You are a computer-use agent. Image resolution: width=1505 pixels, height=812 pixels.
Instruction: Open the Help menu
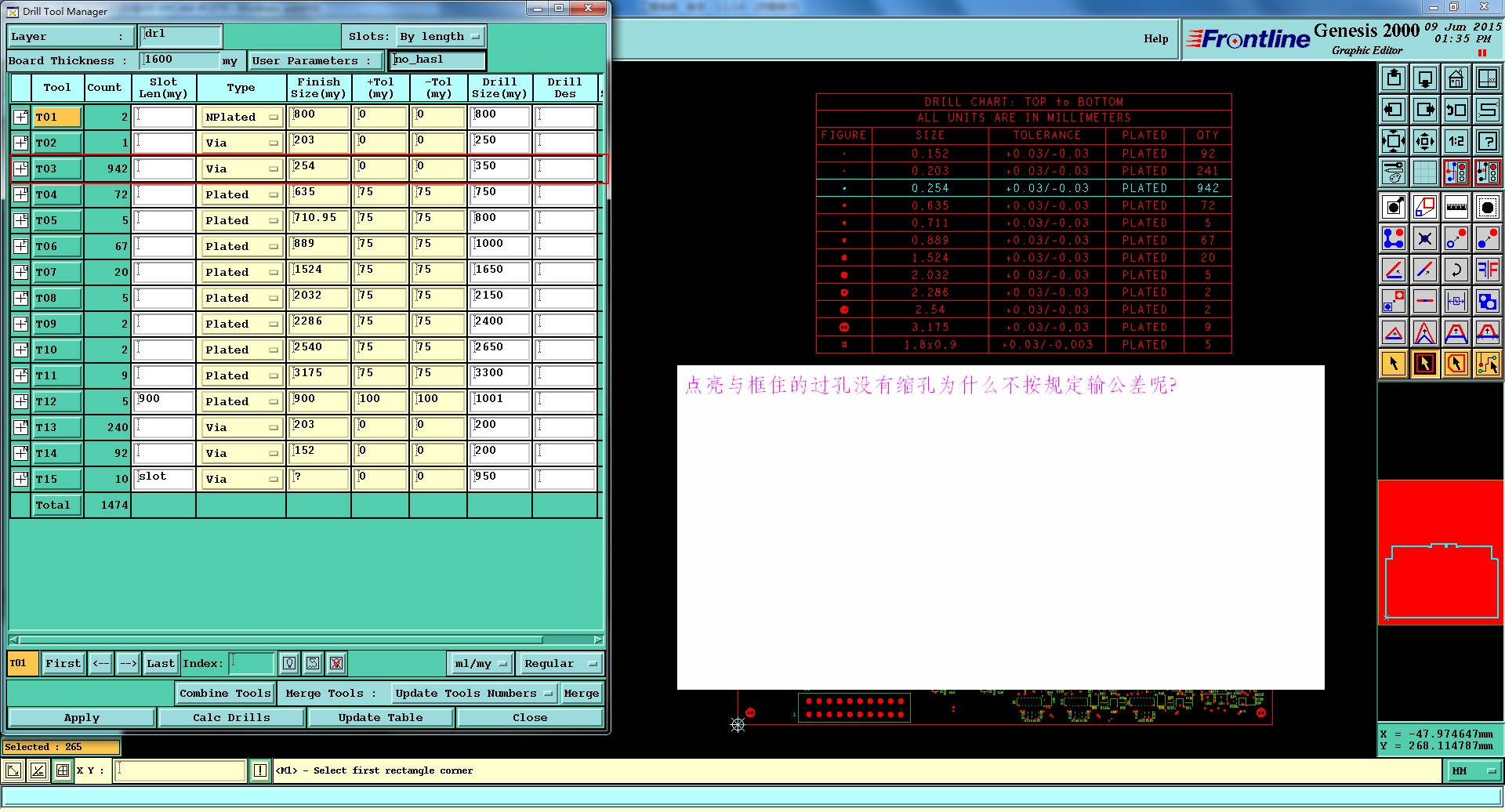[1155, 39]
